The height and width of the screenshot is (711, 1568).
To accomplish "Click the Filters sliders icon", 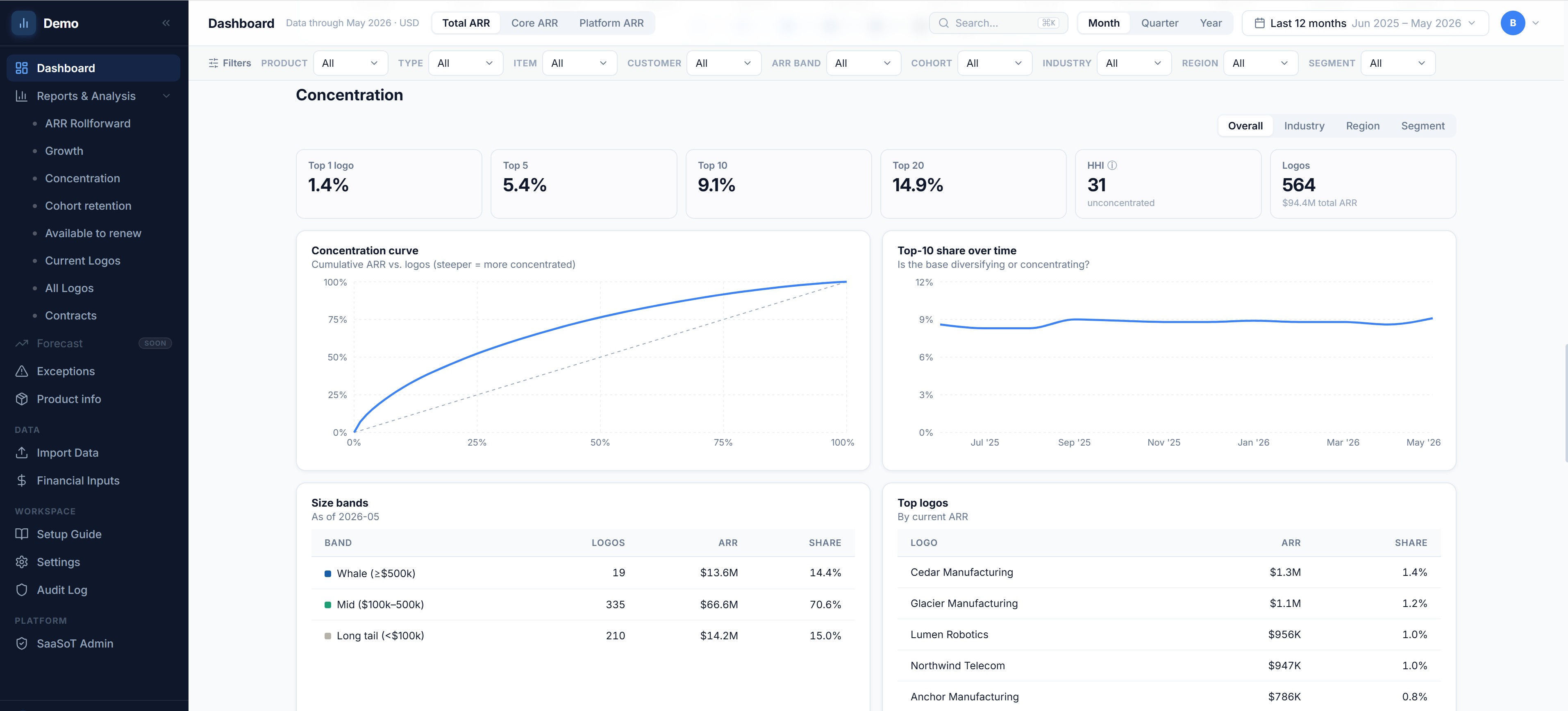I will coord(214,63).
